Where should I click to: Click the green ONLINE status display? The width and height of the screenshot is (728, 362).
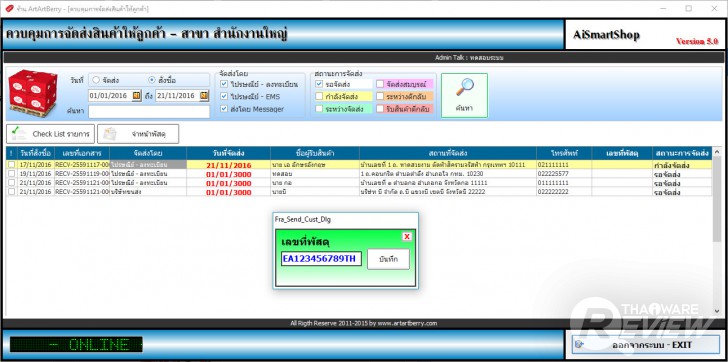[x=76, y=344]
